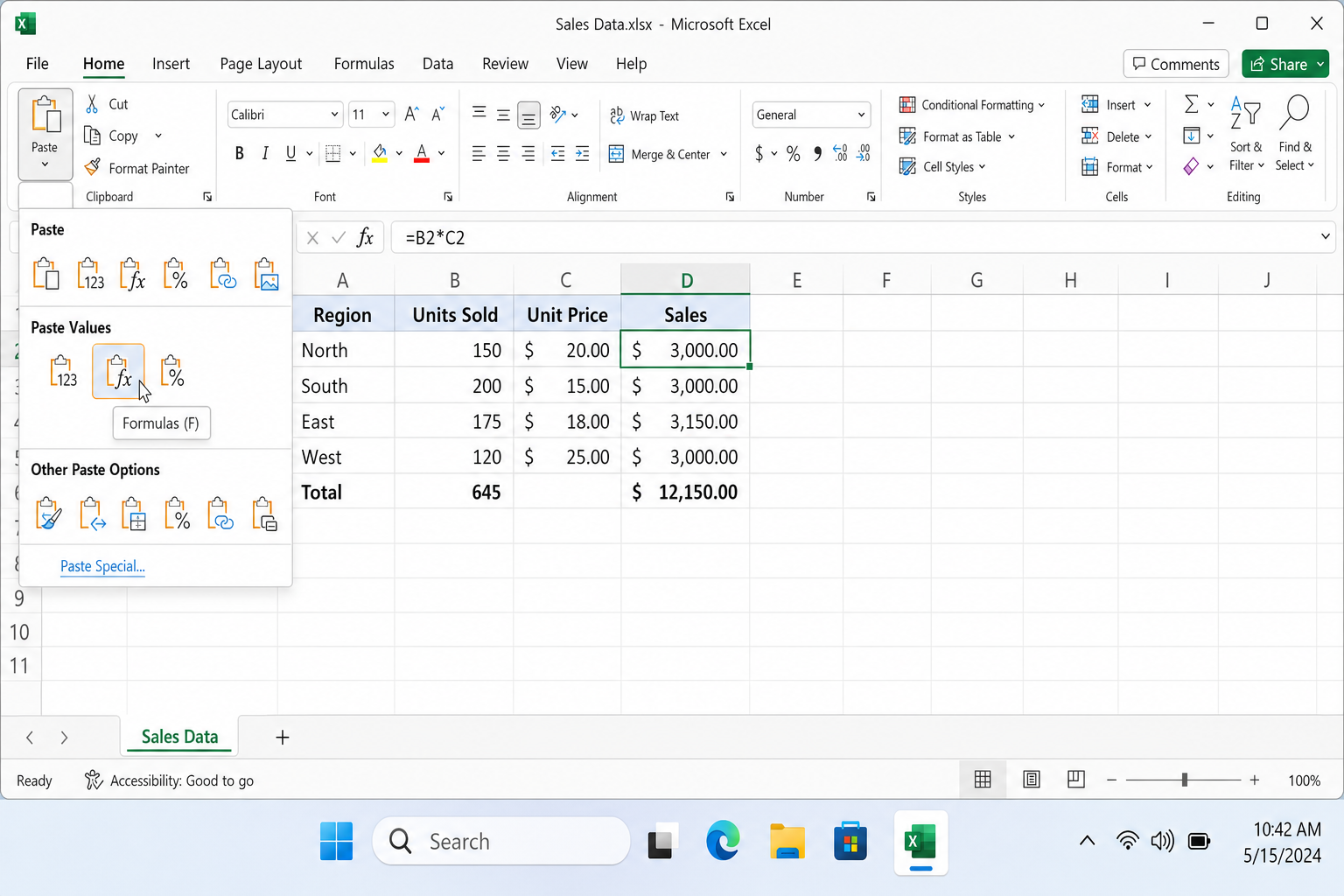This screenshot has width=1344, height=896.
Task: Open Sort & Filter dropdown
Action: [1246, 135]
